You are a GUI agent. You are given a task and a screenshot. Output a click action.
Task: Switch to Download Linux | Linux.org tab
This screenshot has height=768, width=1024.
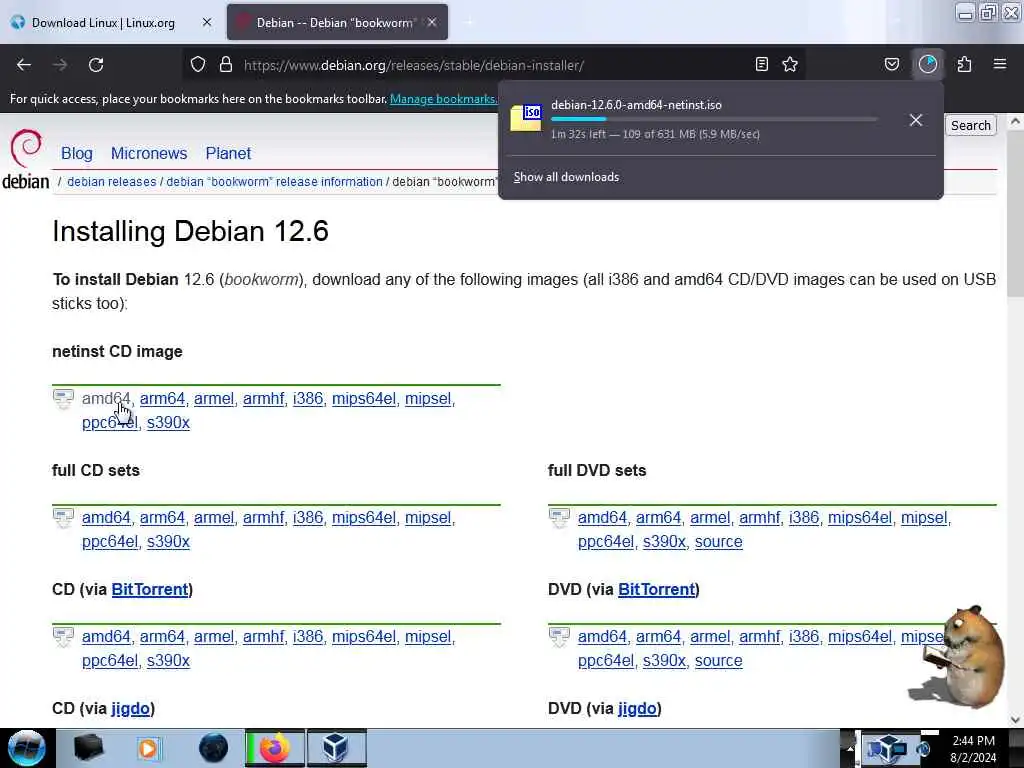pos(103,23)
